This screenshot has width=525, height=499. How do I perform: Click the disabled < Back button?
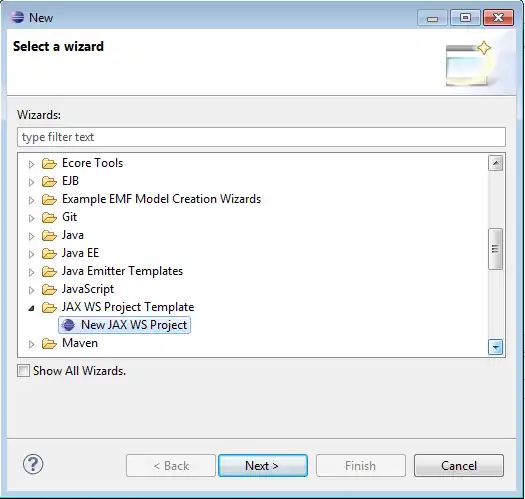171,466
